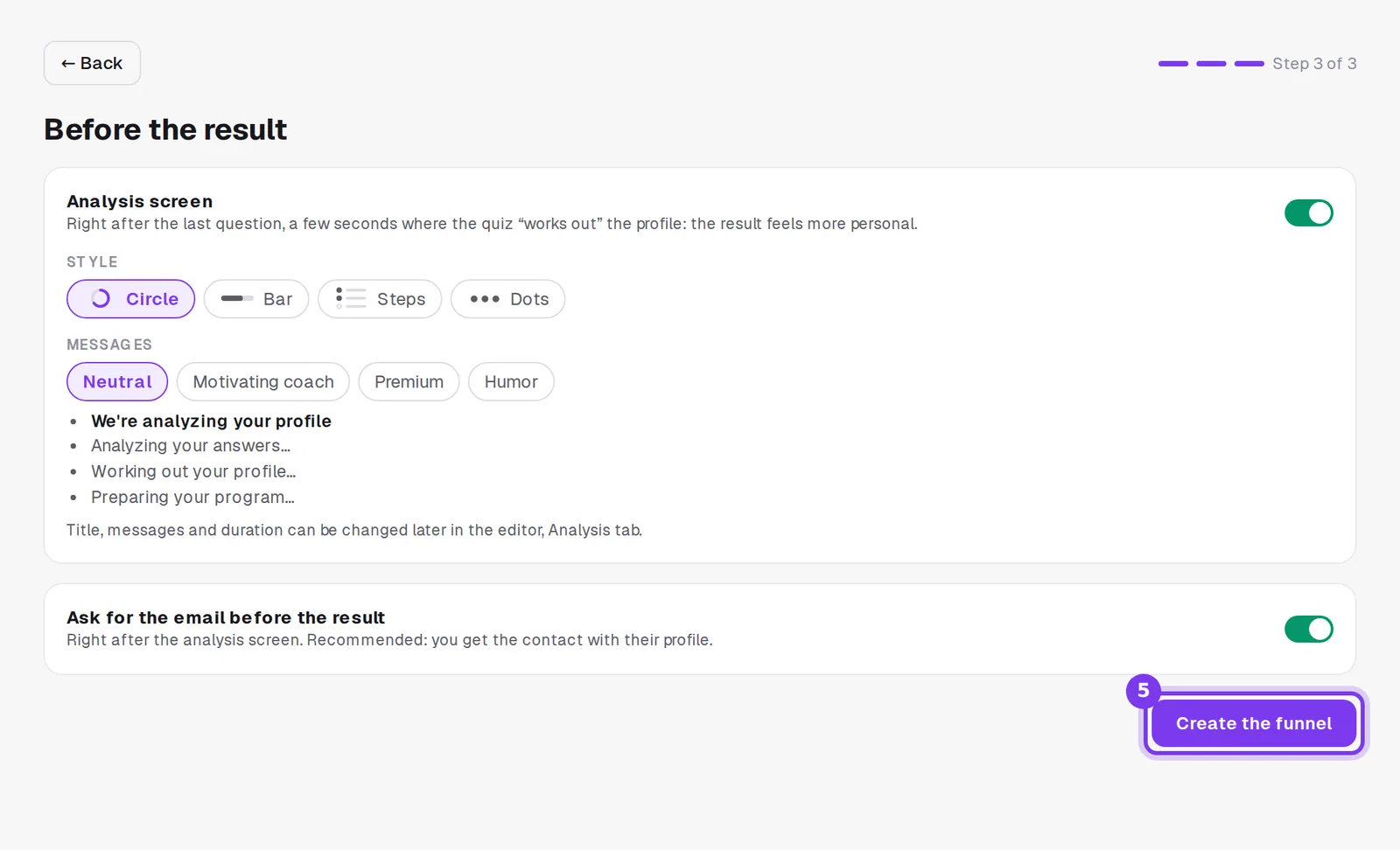Click the MESSAGES section label

[x=109, y=345]
